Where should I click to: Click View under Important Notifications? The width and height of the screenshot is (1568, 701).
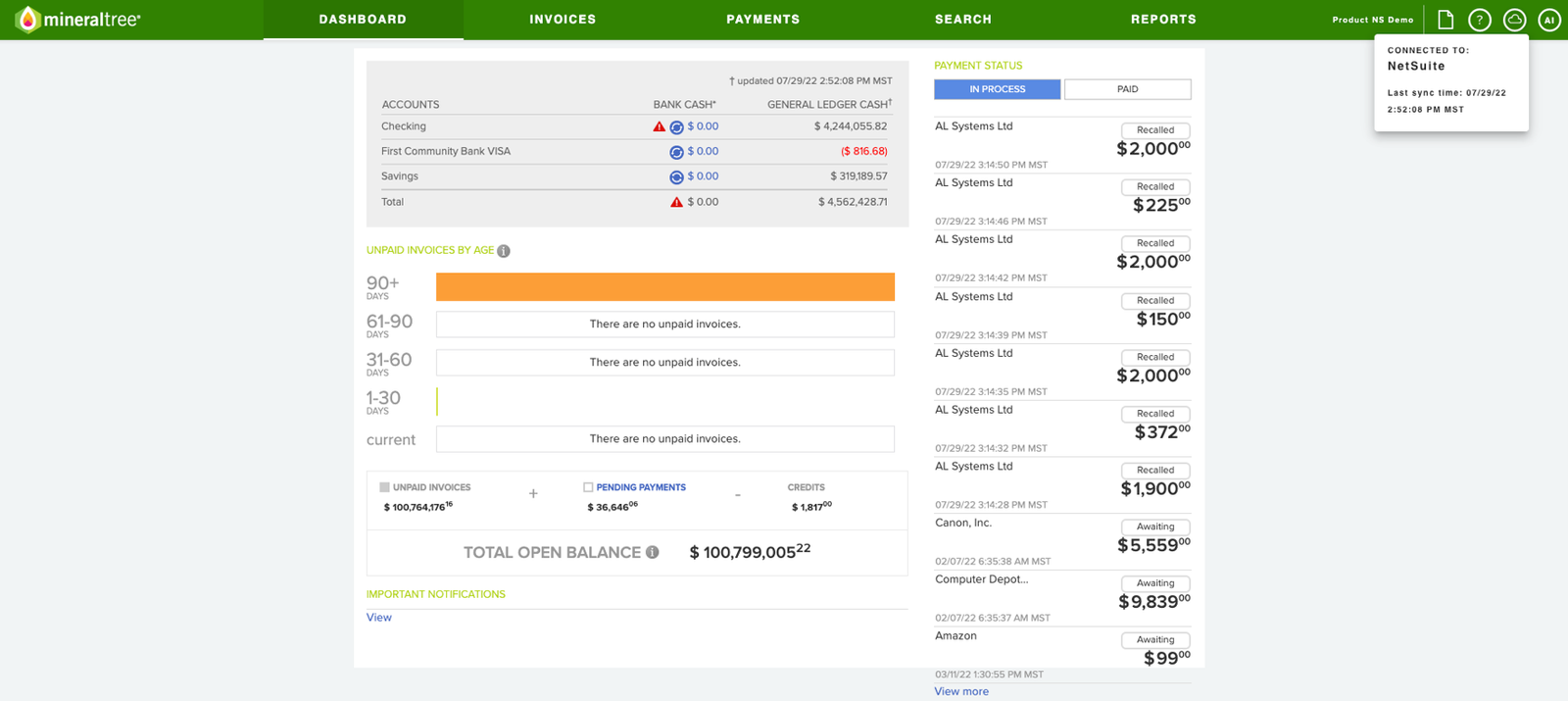click(x=379, y=618)
